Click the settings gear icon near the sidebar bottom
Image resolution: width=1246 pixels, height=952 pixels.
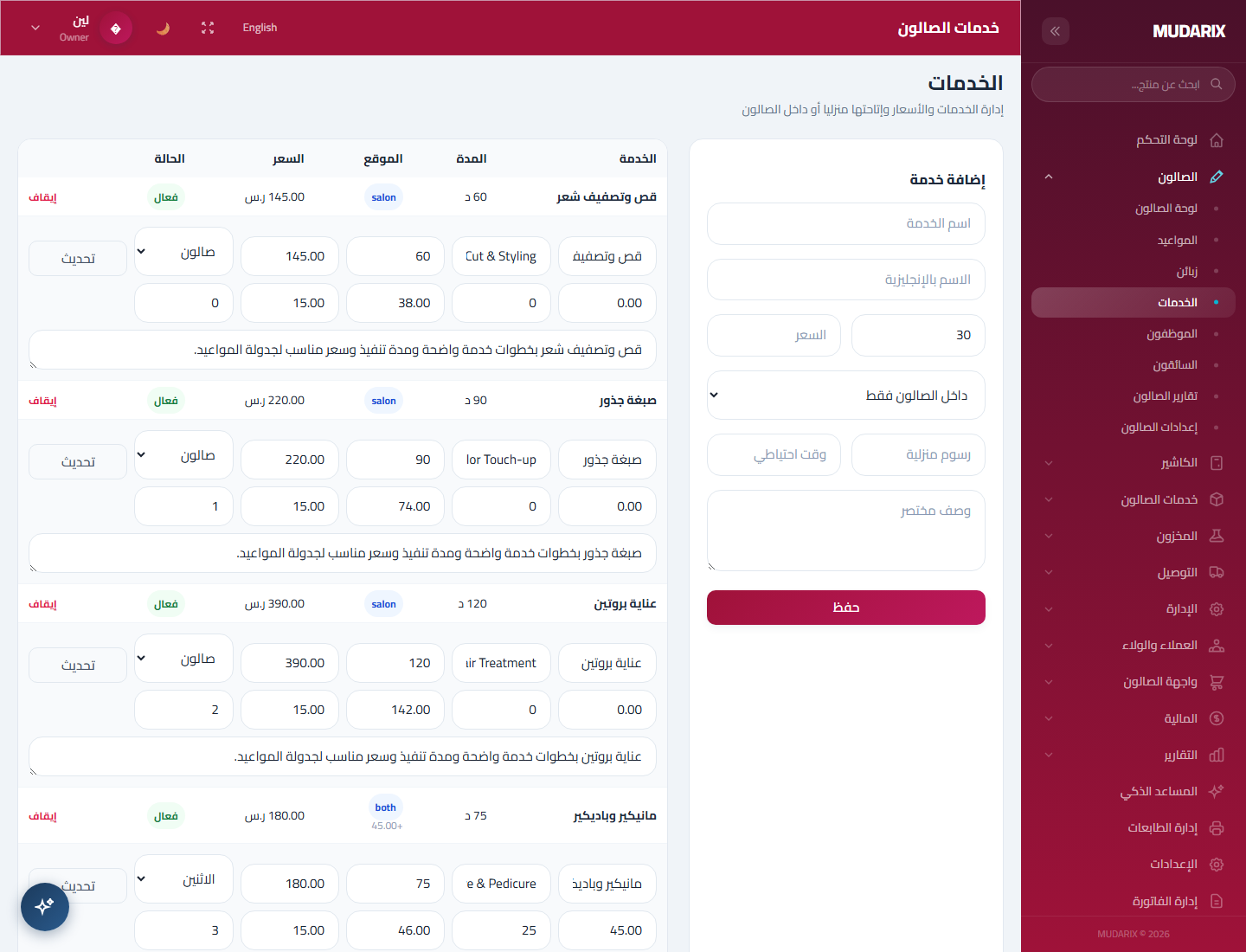tap(1216, 865)
